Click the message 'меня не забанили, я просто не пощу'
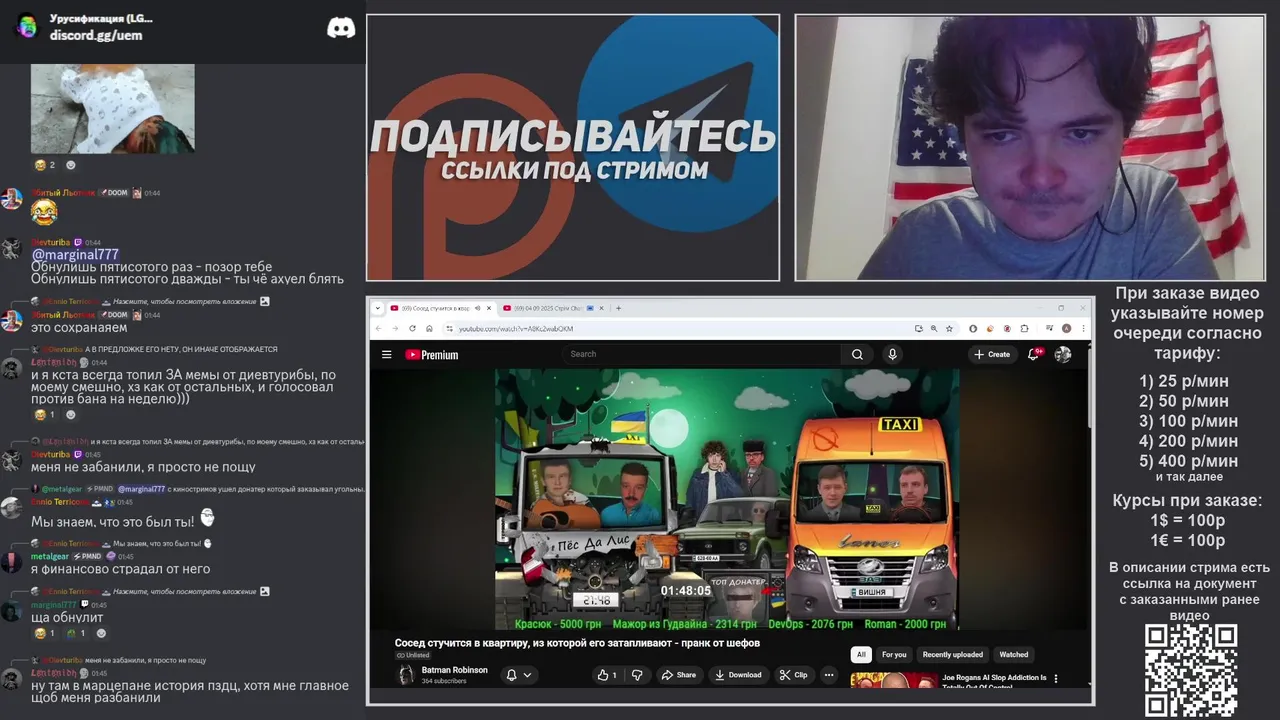The width and height of the screenshot is (1280, 720). tap(143, 467)
